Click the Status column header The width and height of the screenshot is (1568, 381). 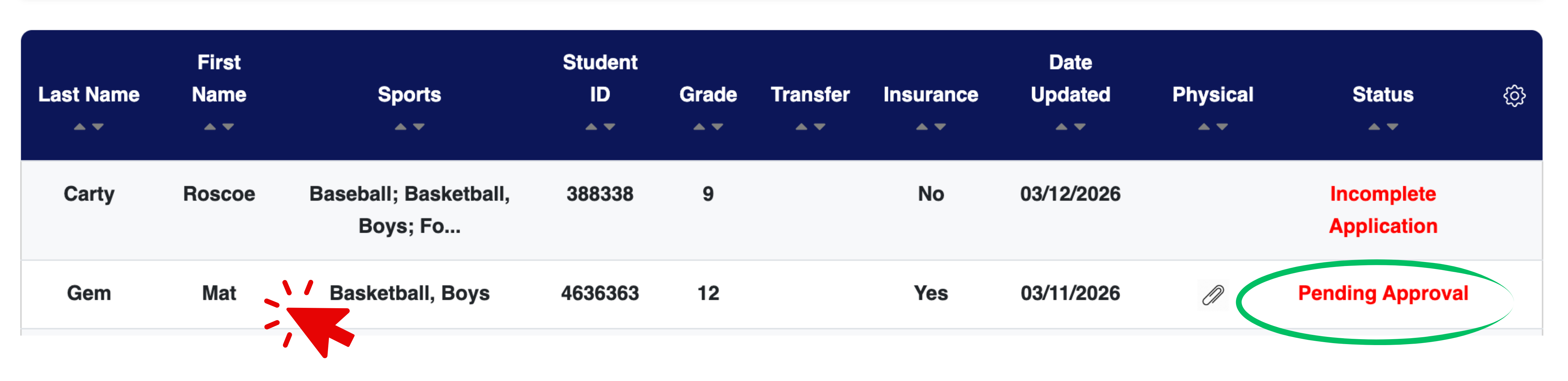point(1383,95)
